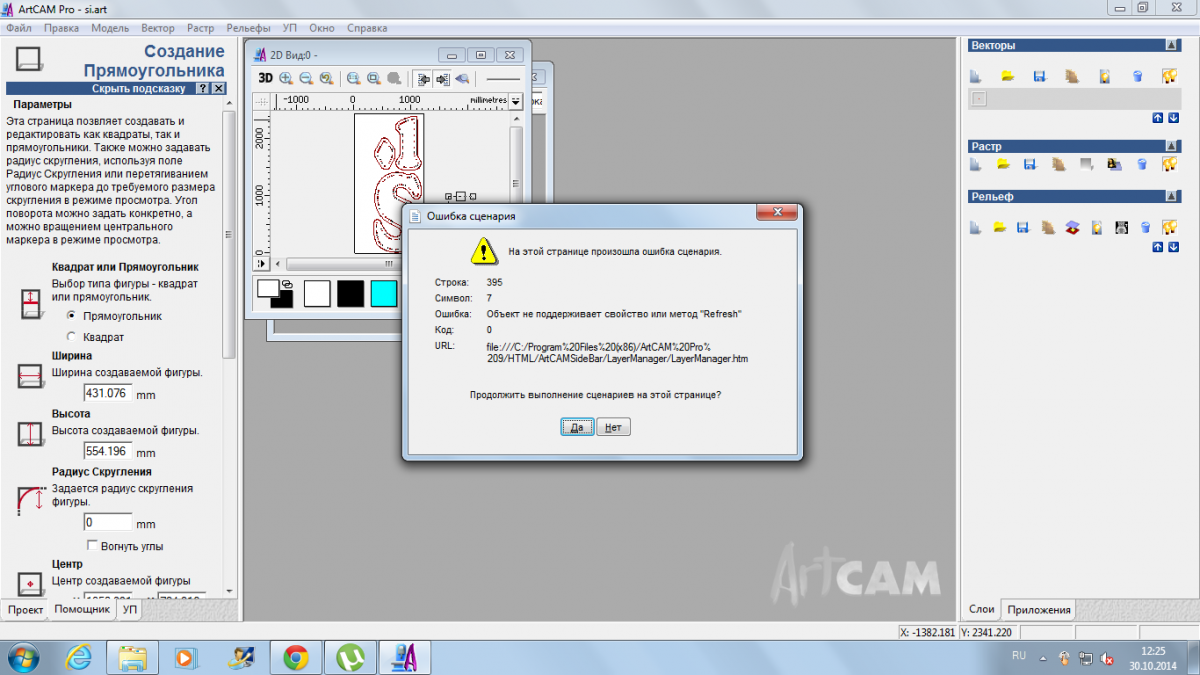Move vector layer down in Векторы panel

click(x=1173, y=118)
